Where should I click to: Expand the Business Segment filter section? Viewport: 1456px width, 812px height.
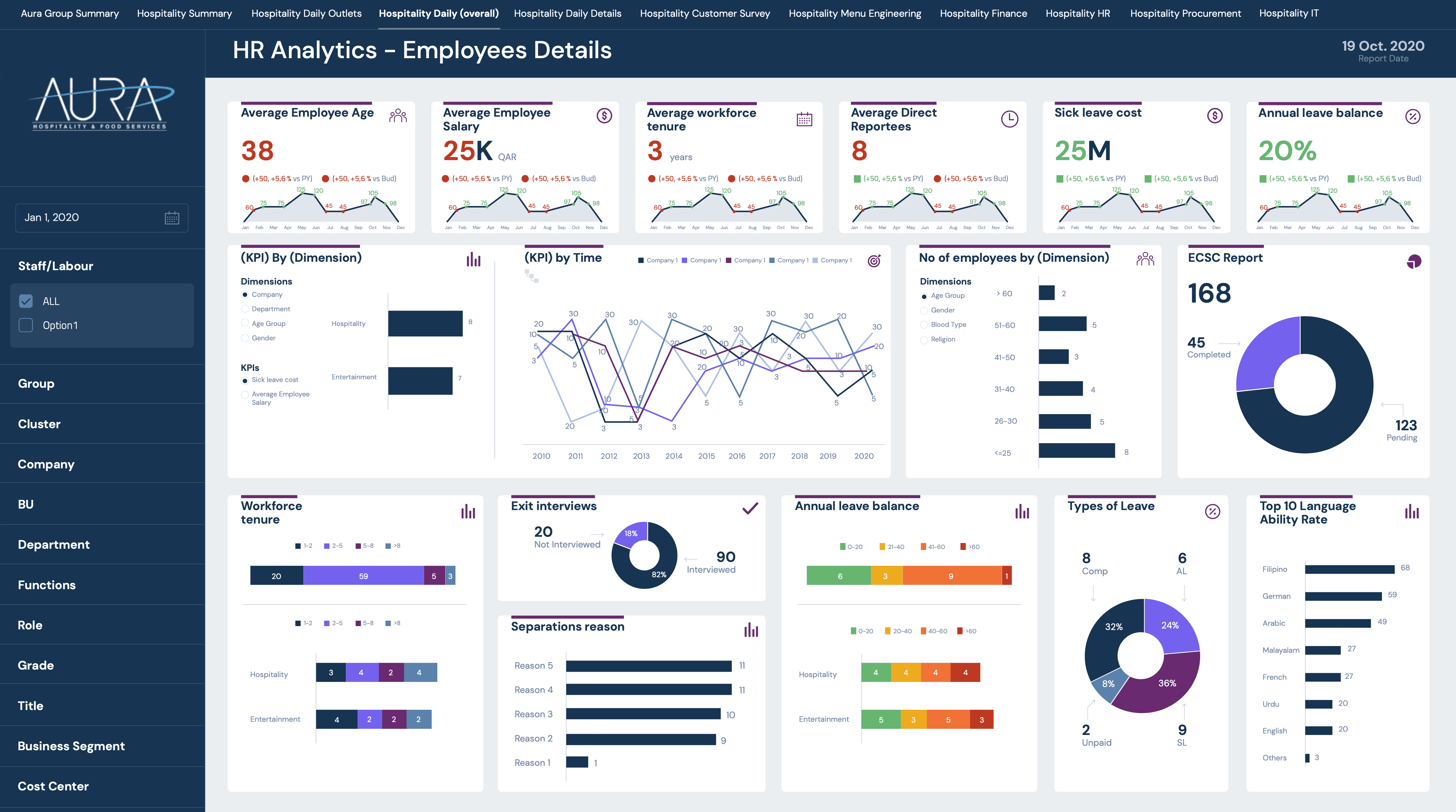point(71,746)
